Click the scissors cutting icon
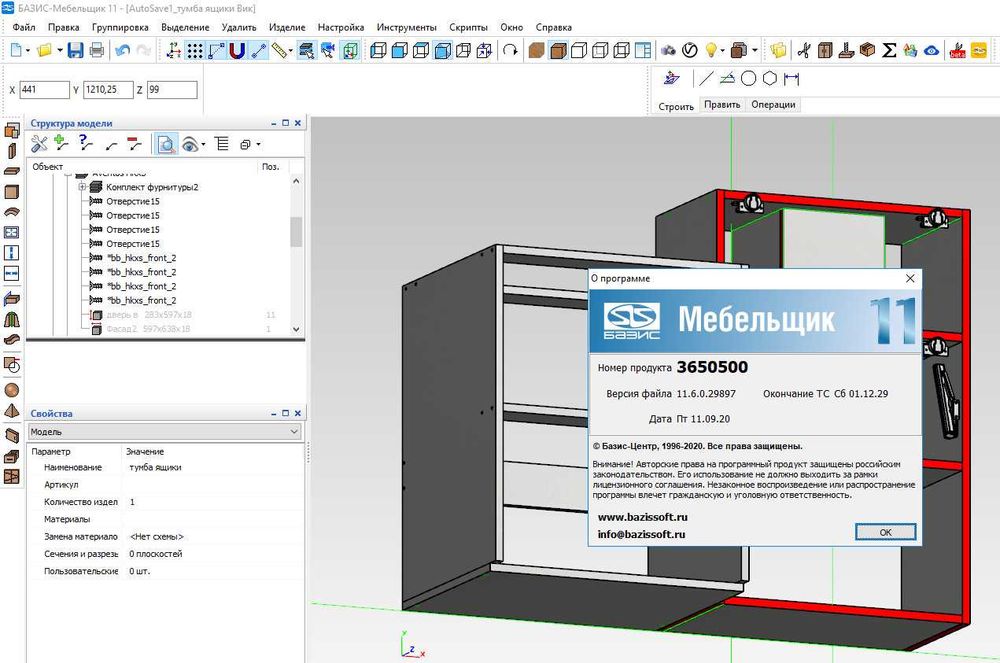This screenshot has width=1000, height=663. pyautogui.click(x=804, y=50)
